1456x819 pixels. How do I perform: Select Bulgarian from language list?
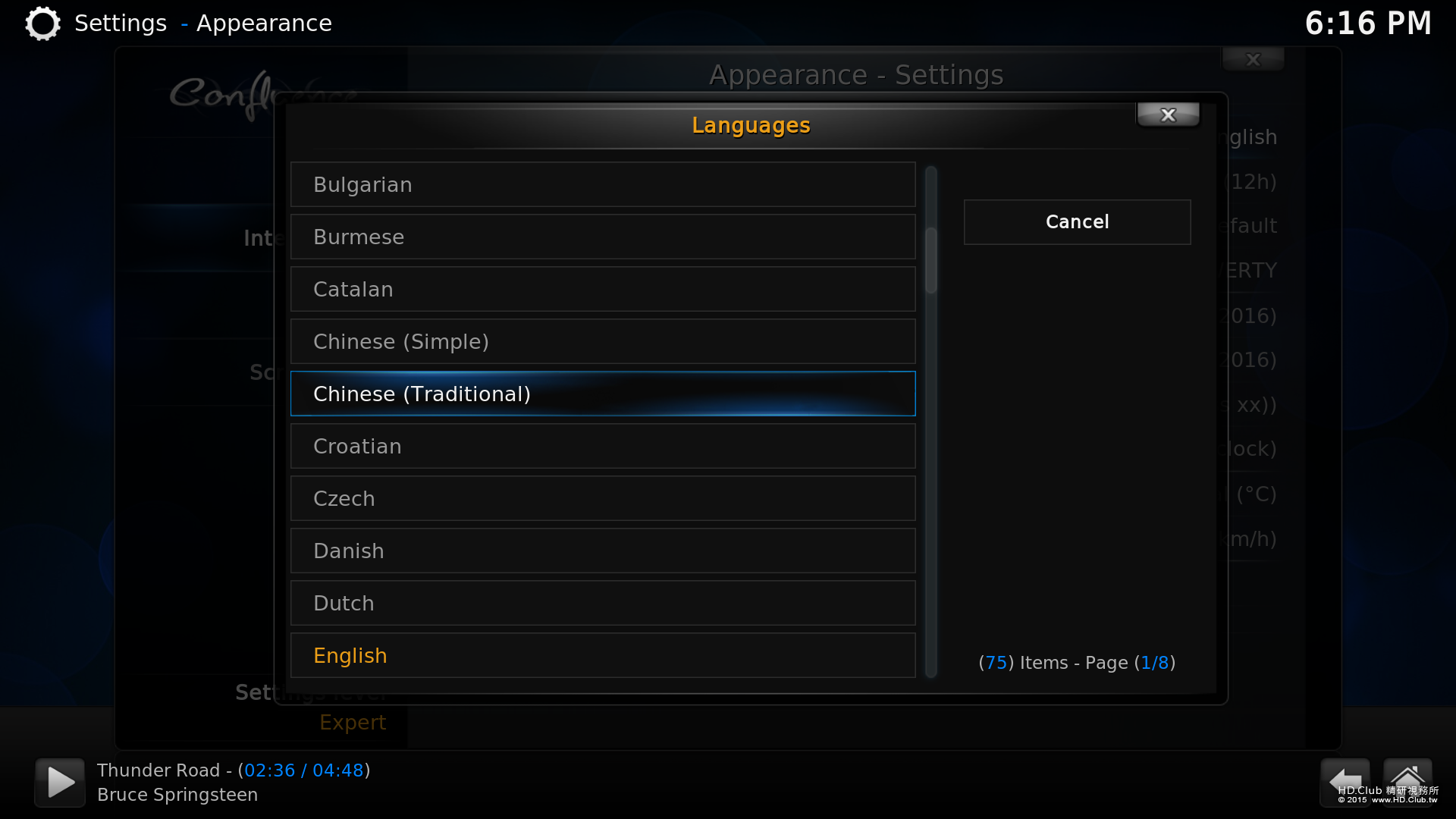click(603, 184)
